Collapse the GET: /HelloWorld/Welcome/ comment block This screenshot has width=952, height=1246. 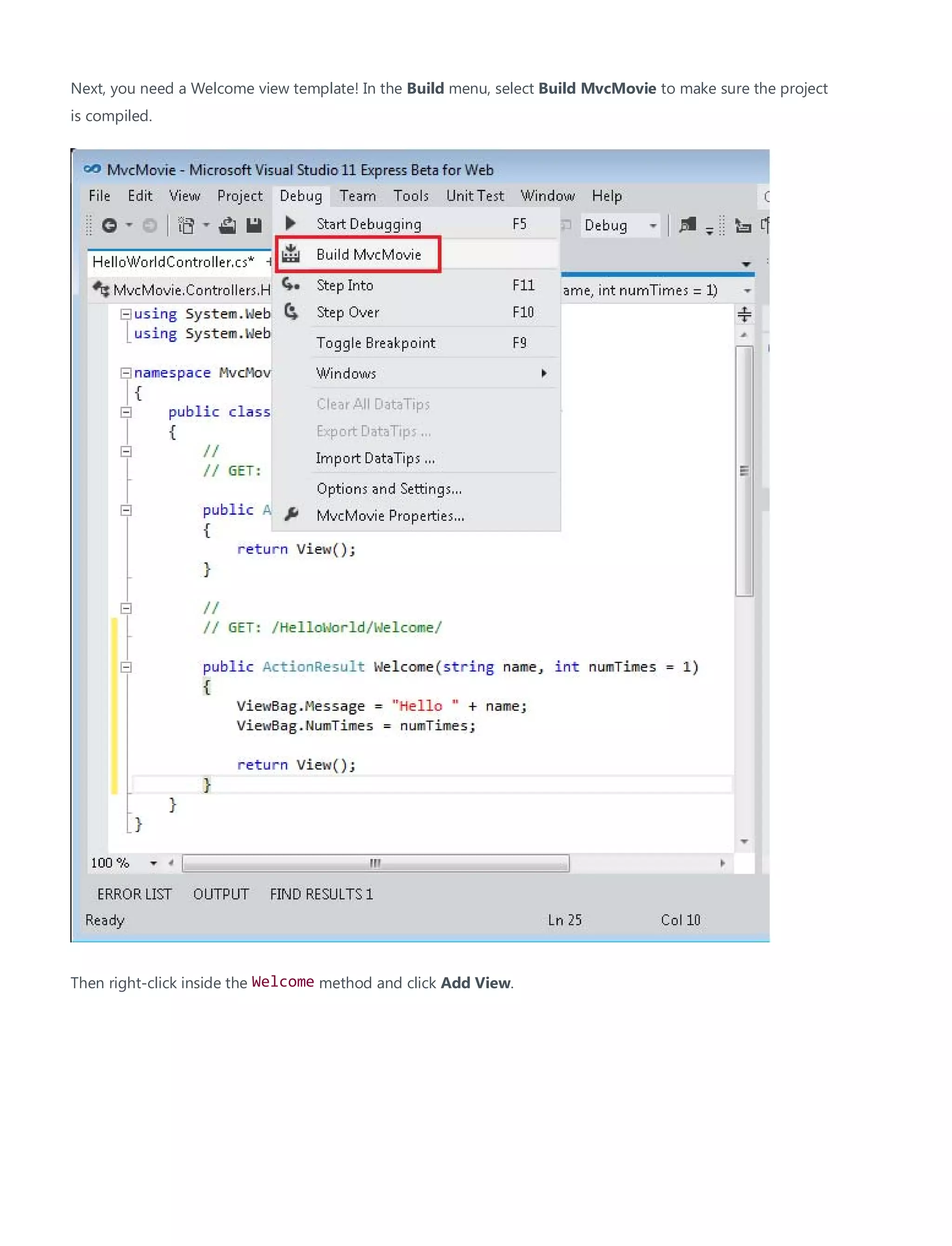(x=126, y=608)
